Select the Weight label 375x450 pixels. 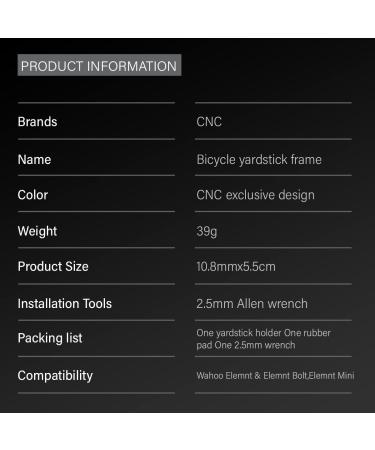tap(37, 231)
